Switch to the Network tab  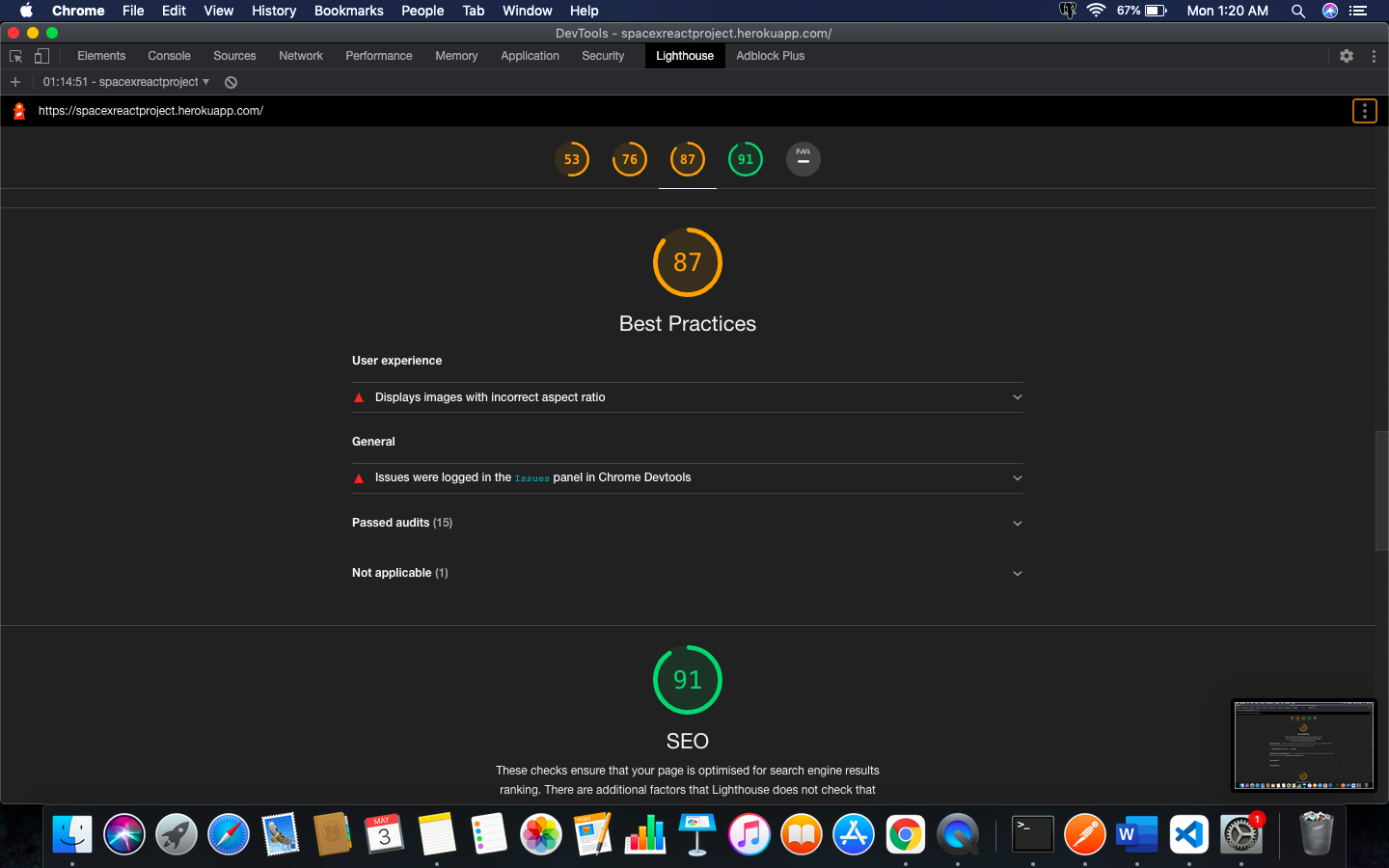[301, 56]
